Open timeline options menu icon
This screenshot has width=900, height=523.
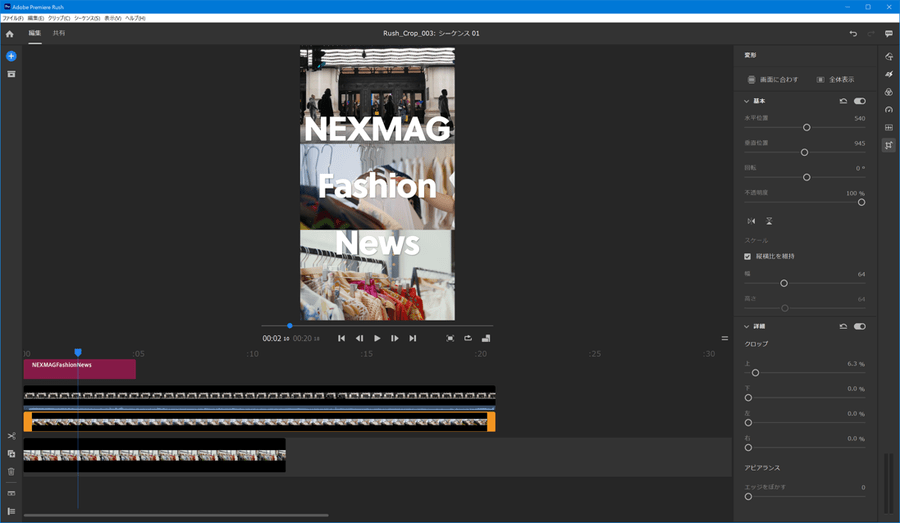pyautogui.click(x=724, y=339)
